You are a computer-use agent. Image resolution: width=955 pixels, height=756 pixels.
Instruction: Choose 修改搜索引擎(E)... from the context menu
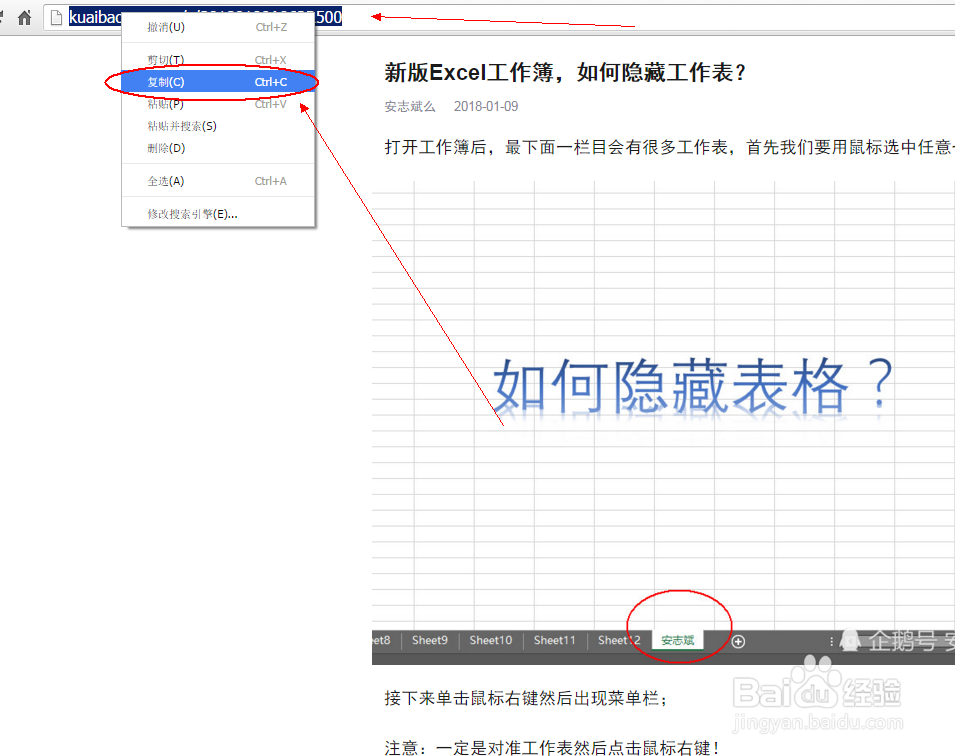click(218, 214)
